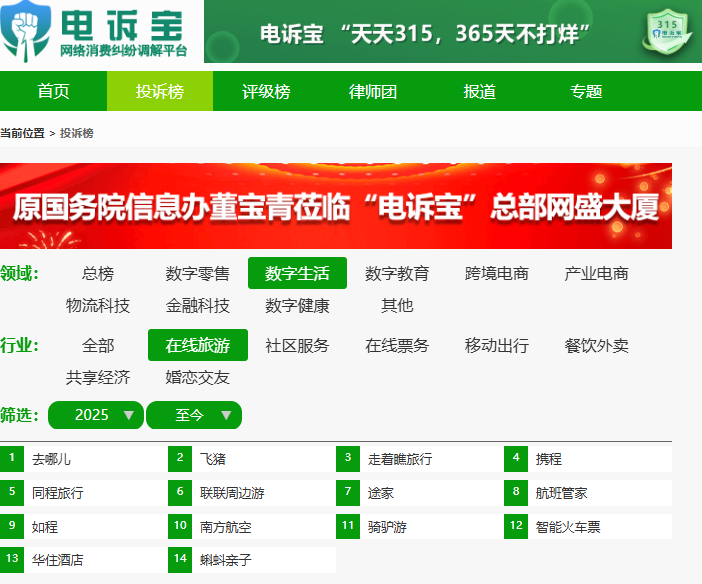This screenshot has width=702, height=584.
Task: Open the 南方航空 ranking entry
Action: click(226, 526)
